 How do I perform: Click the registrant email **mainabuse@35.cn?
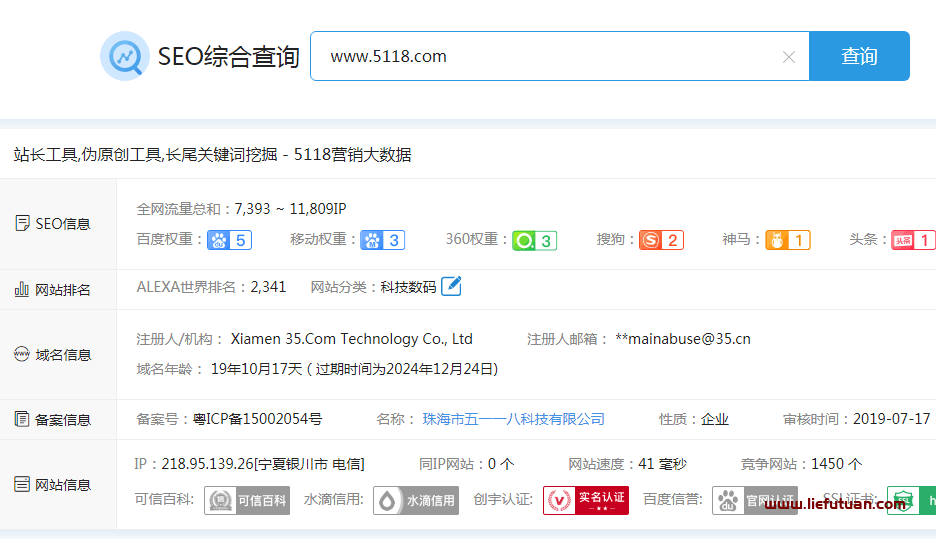pyautogui.click(x=683, y=339)
